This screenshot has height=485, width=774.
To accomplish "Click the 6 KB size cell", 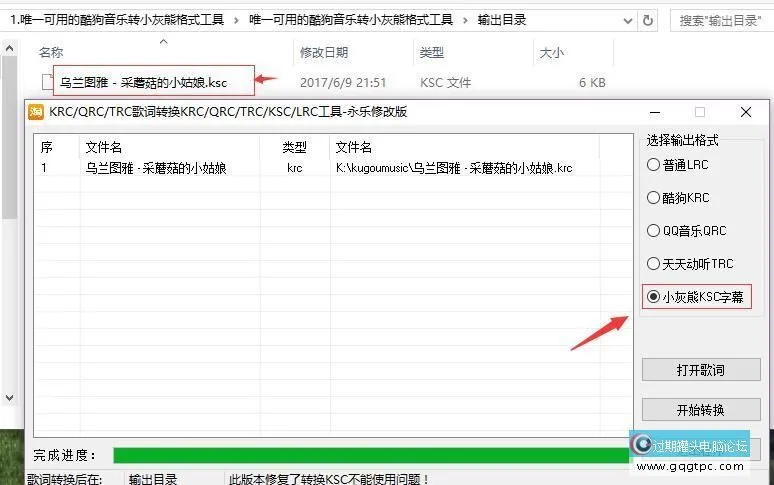I will [x=592, y=82].
